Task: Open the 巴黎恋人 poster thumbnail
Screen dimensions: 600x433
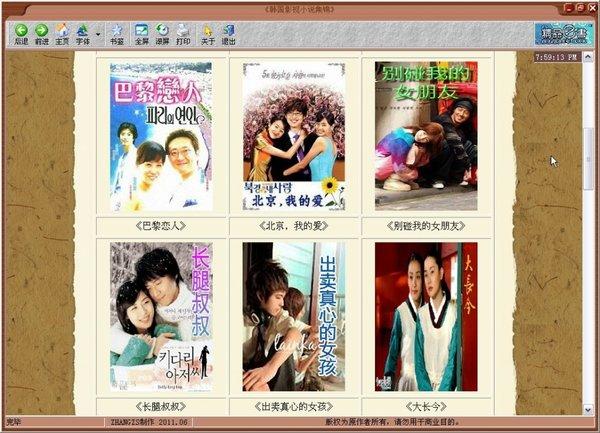Action: point(161,137)
